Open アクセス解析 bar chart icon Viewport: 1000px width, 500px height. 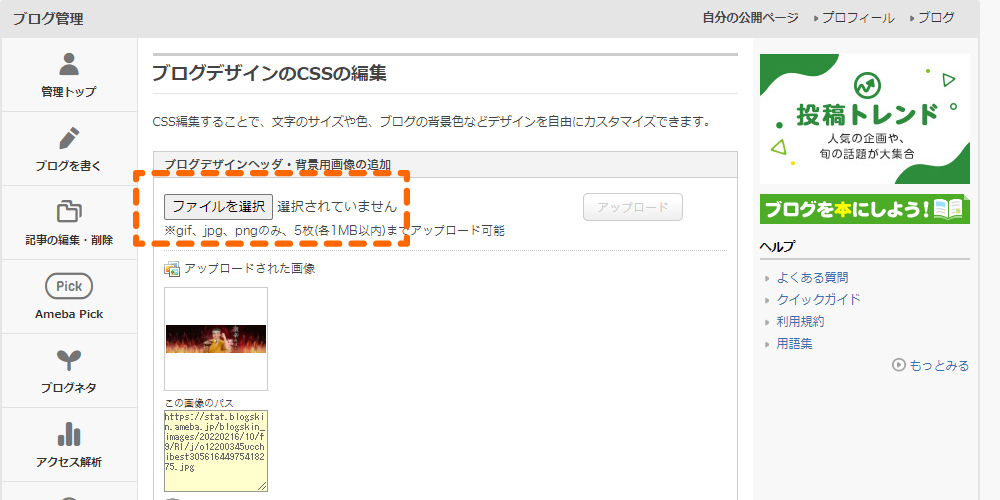coord(69,435)
